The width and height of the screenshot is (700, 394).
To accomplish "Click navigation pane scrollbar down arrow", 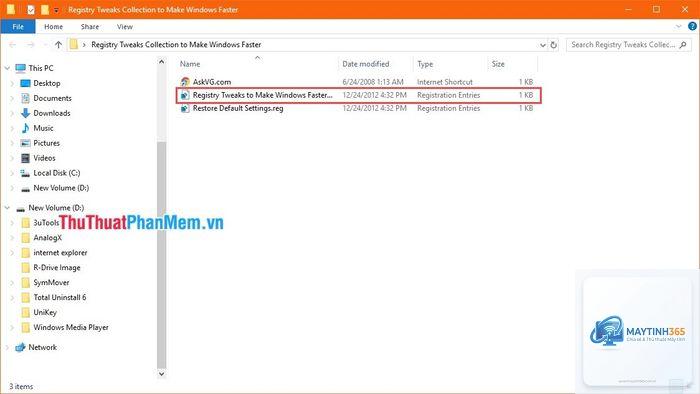I will 162,374.
